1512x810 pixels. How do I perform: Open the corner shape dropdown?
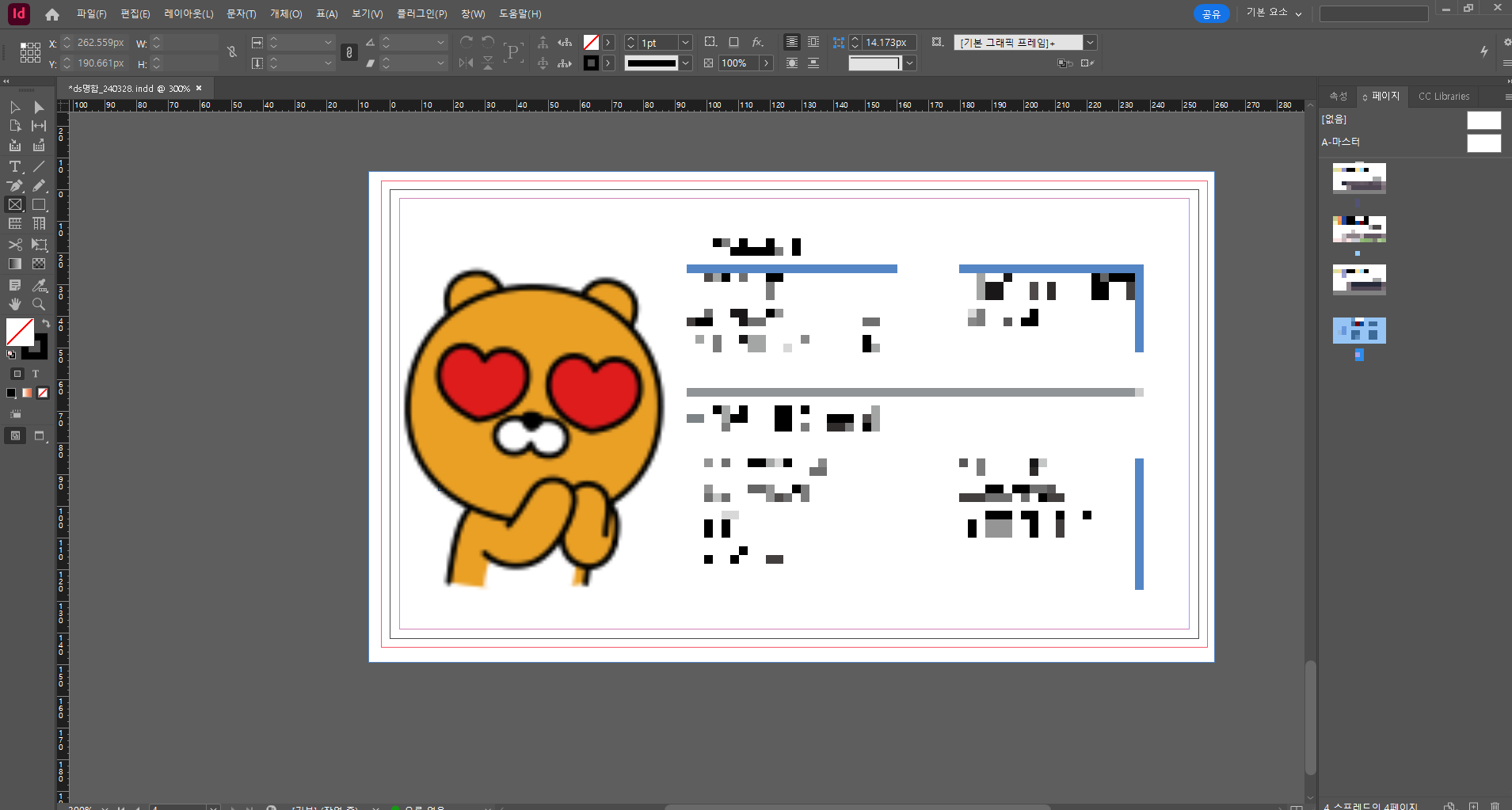(x=910, y=63)
